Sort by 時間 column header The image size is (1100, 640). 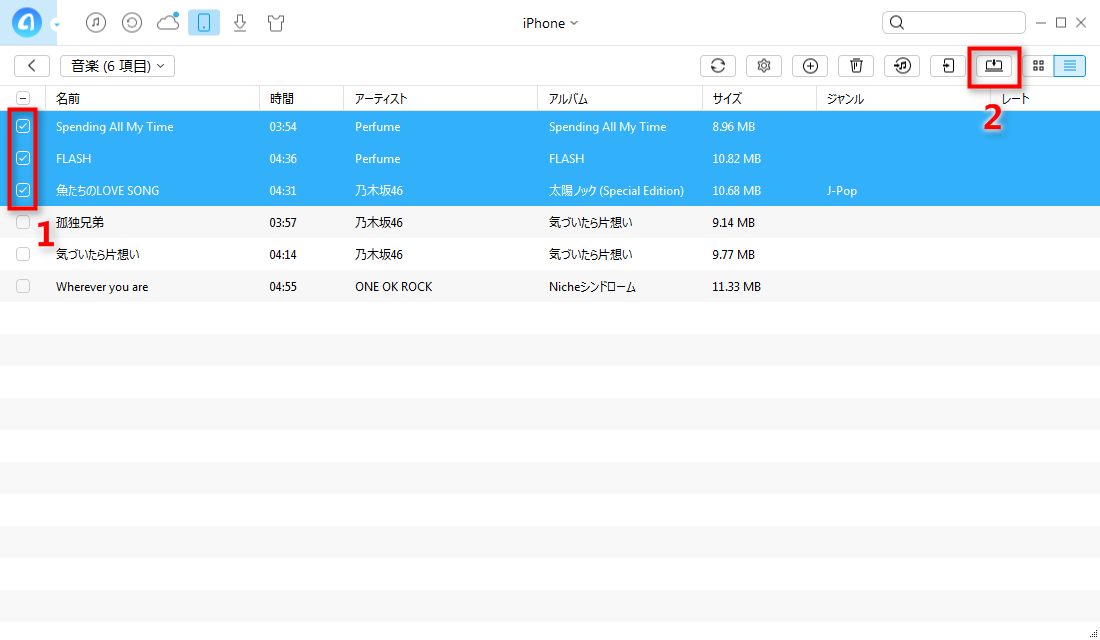pyautogui.click(x=282, y=99)
